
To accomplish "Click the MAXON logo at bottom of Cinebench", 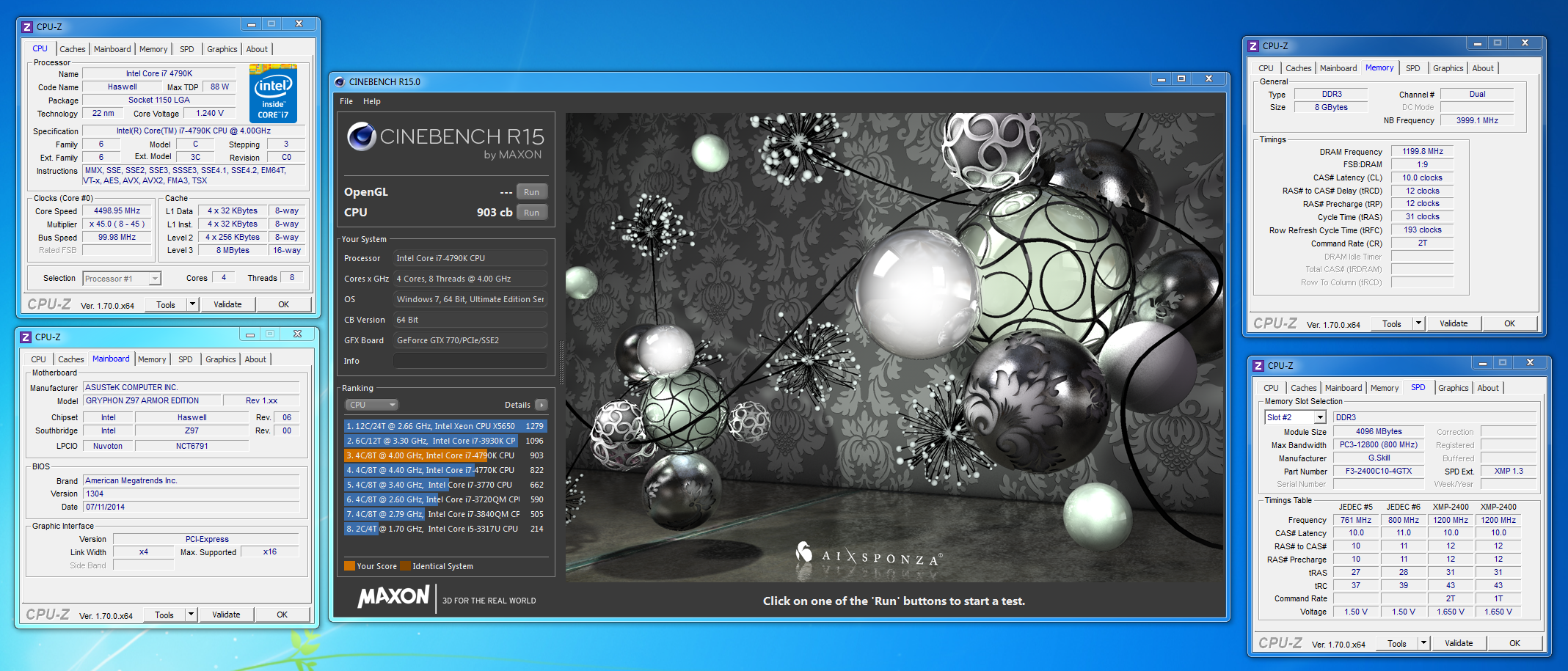I will pos(393,597).
